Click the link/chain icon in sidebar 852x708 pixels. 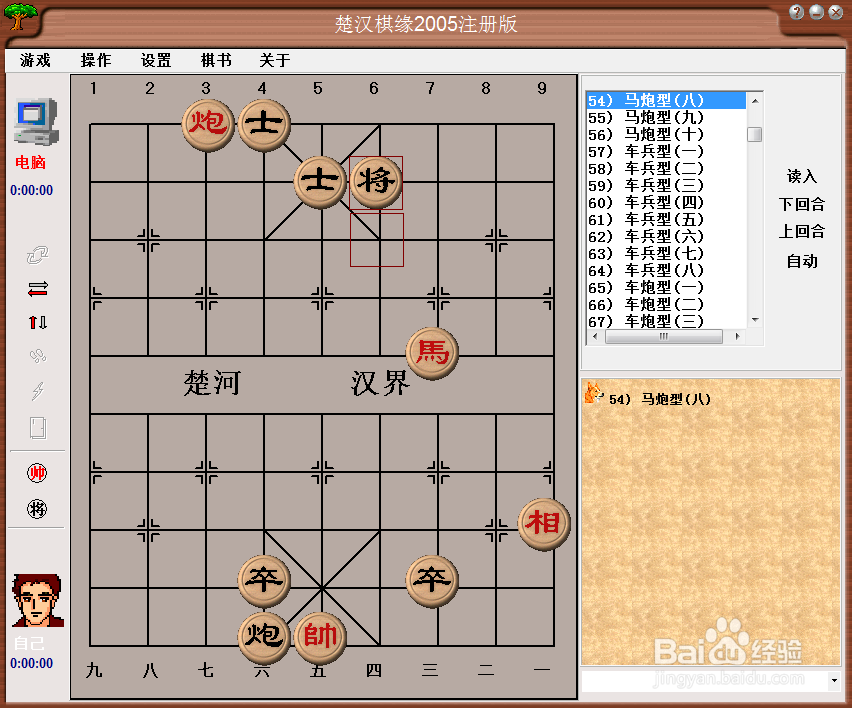(37, 255)
